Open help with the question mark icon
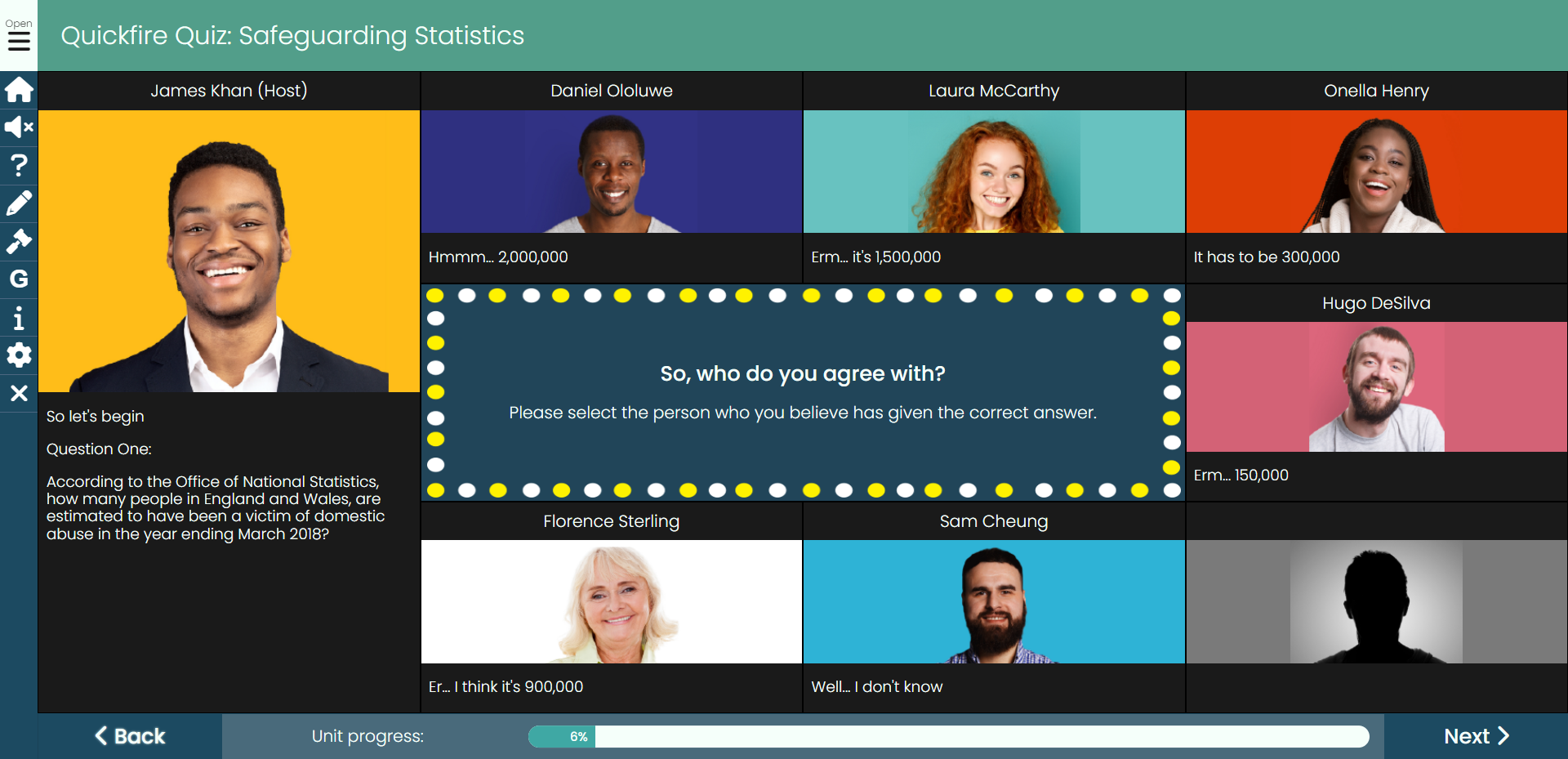 tap(19, 165)
